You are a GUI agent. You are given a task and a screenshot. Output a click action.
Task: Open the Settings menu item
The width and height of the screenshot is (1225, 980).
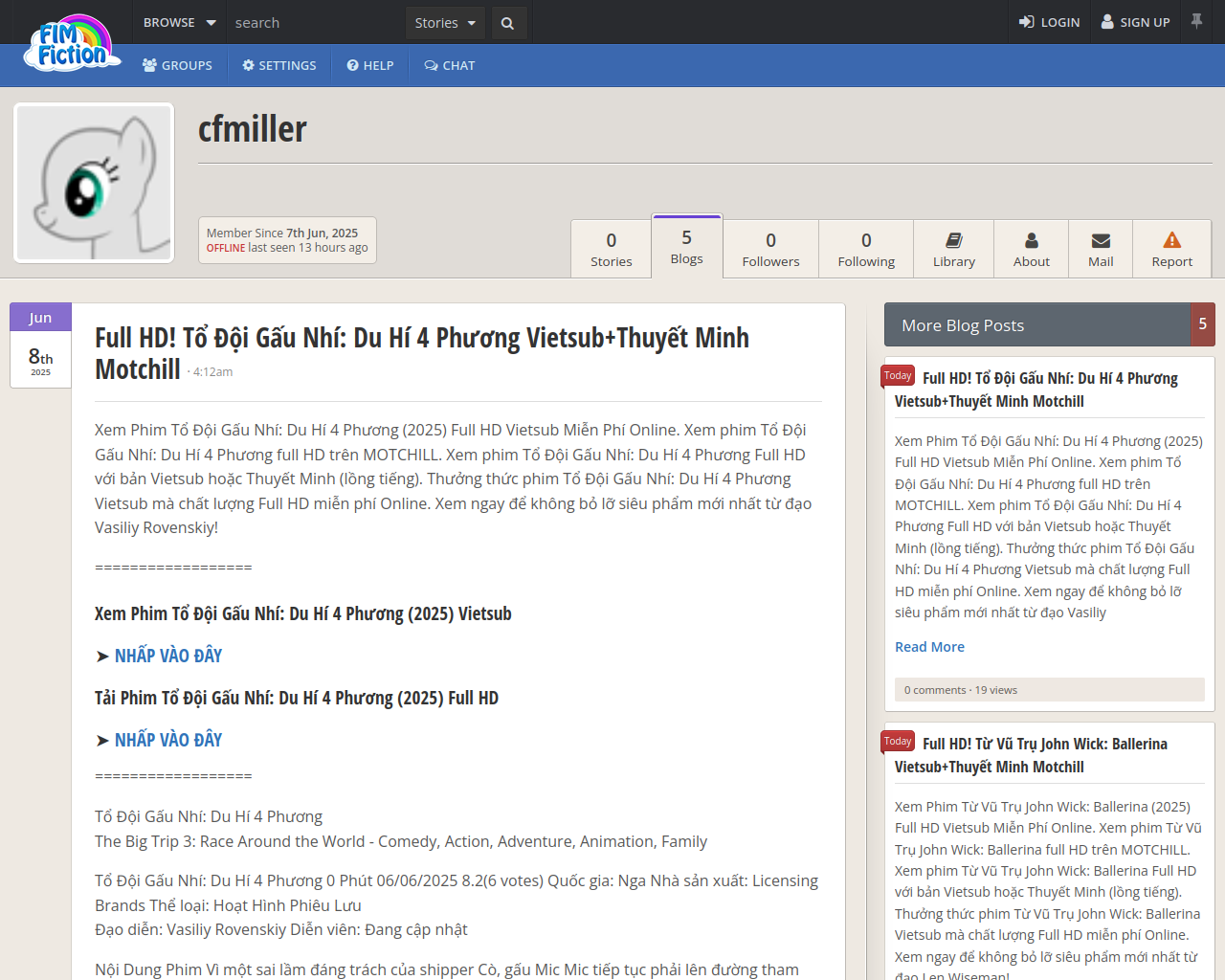(279, 65)
